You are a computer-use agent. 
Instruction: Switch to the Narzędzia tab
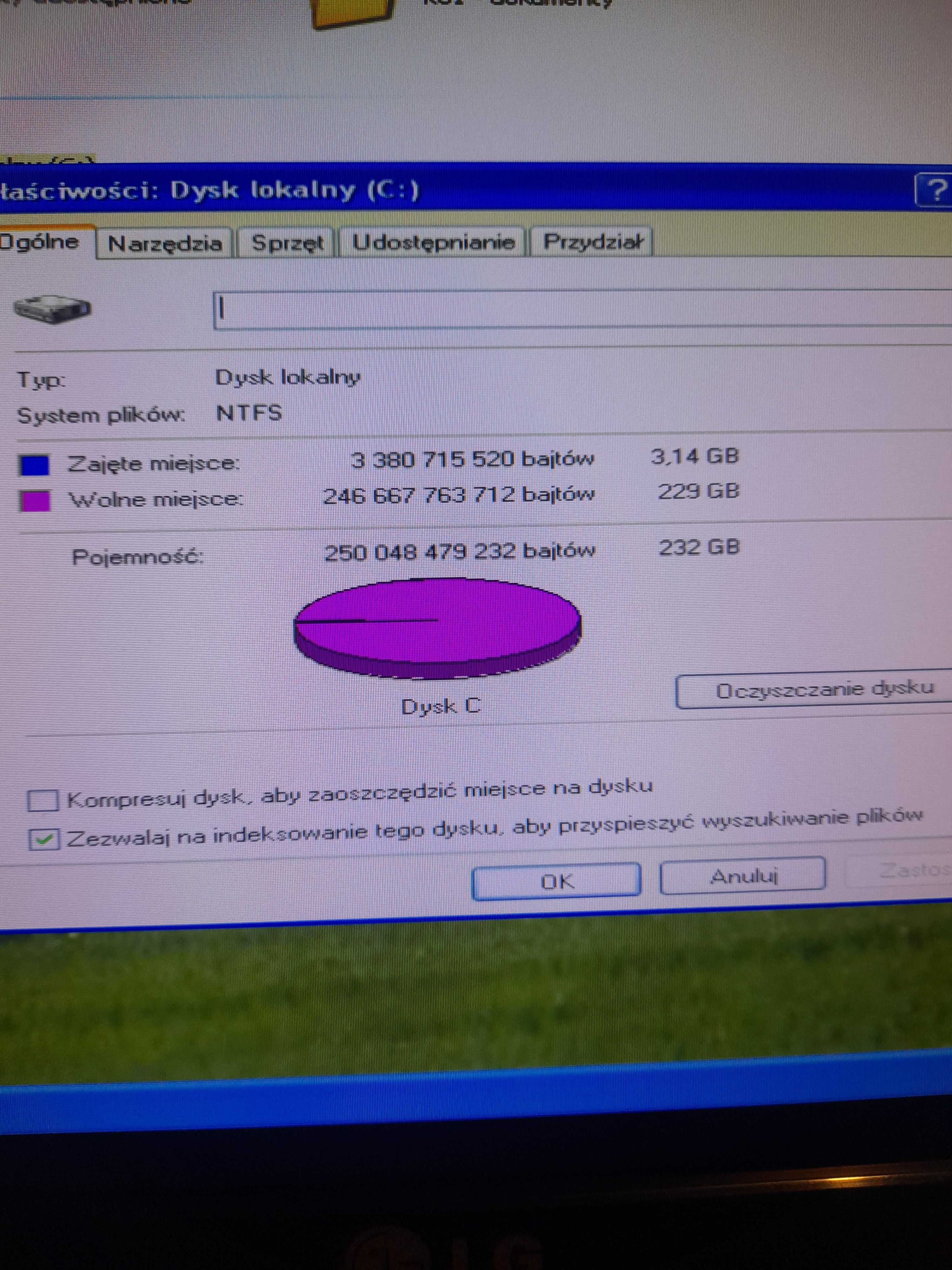[165, 244]
